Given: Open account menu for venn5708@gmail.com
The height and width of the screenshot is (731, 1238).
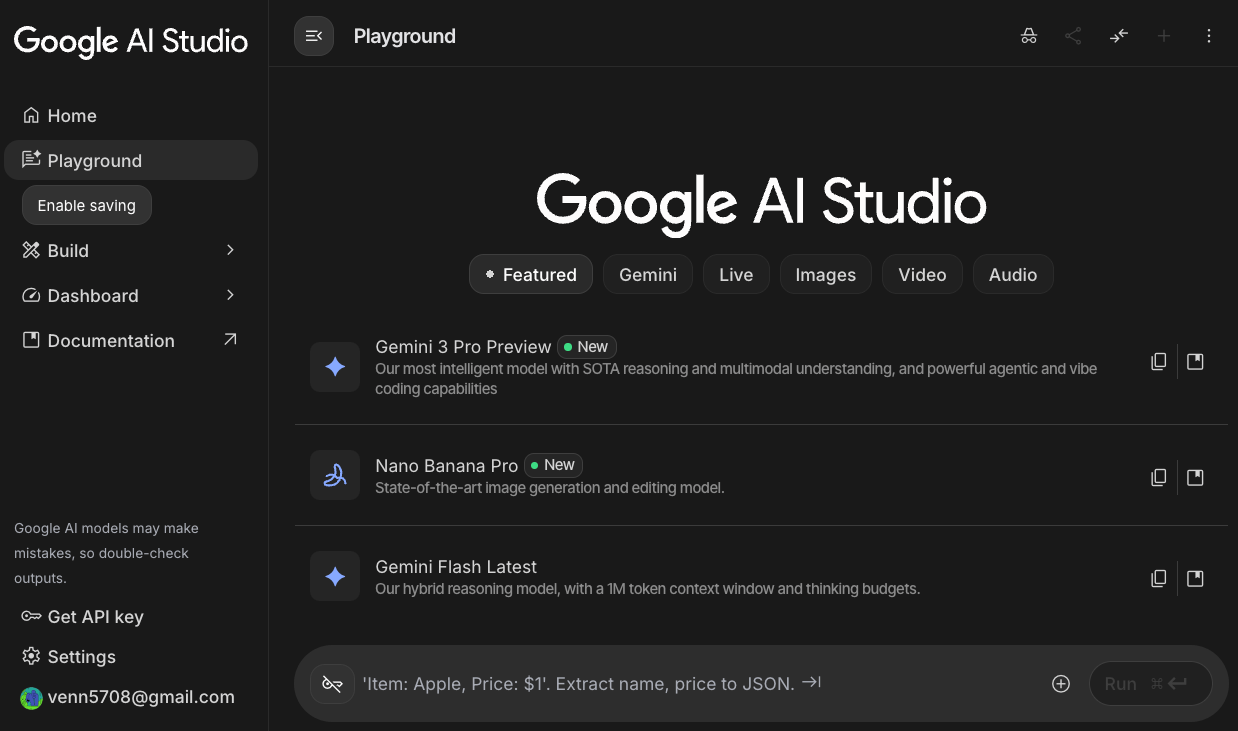Looking at the screenshot, I should 128,697.
